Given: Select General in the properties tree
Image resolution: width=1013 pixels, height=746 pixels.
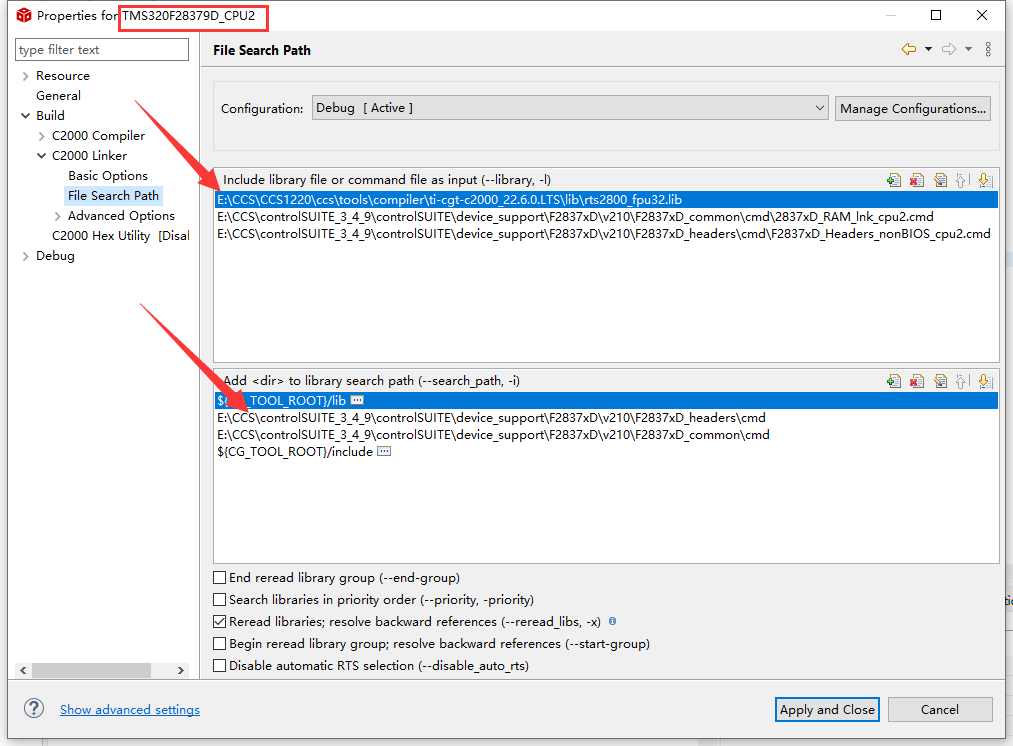Looking at the screenshot, I should [58, 96].
